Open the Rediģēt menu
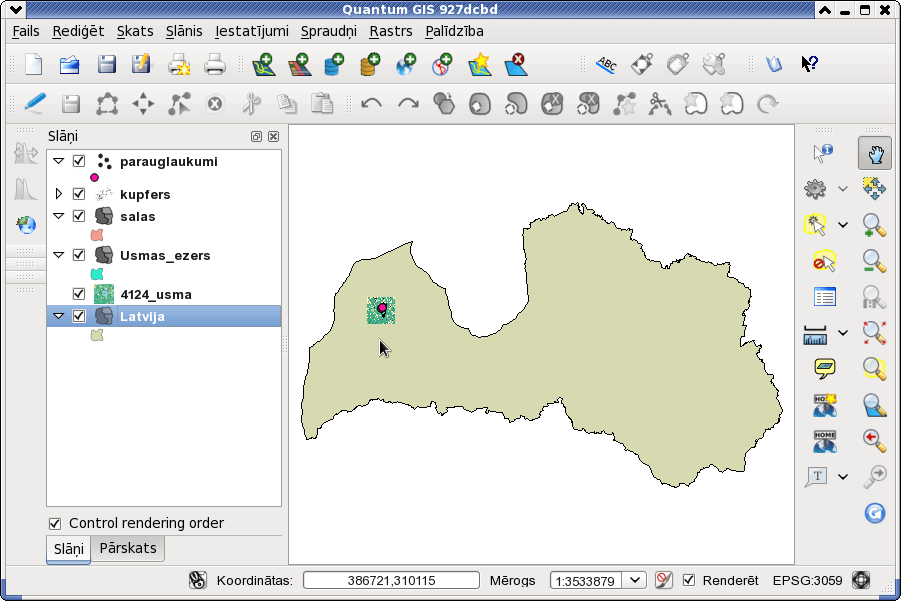The image size is (901, 601). pos(78,31)
